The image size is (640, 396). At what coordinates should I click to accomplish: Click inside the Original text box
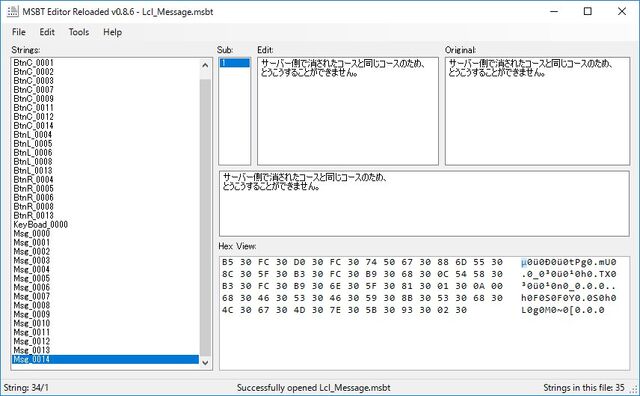pos(537,111)
